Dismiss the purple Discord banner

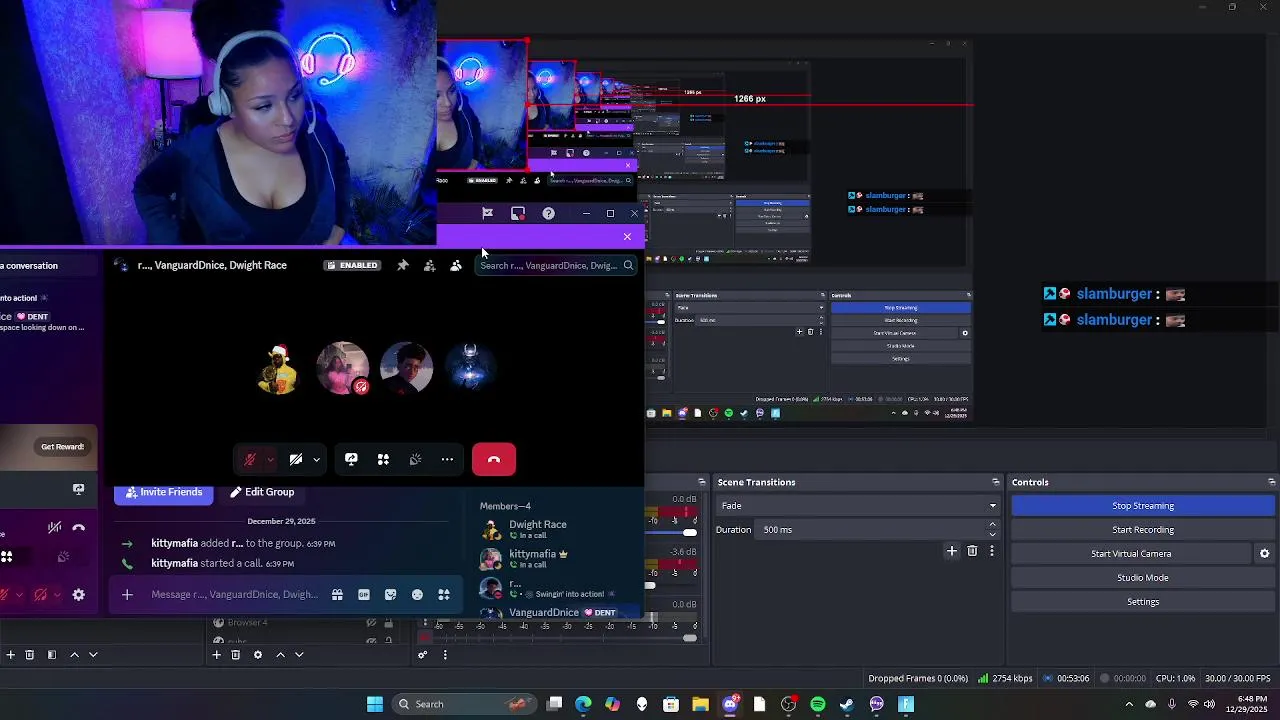click(x=627, y=236)
